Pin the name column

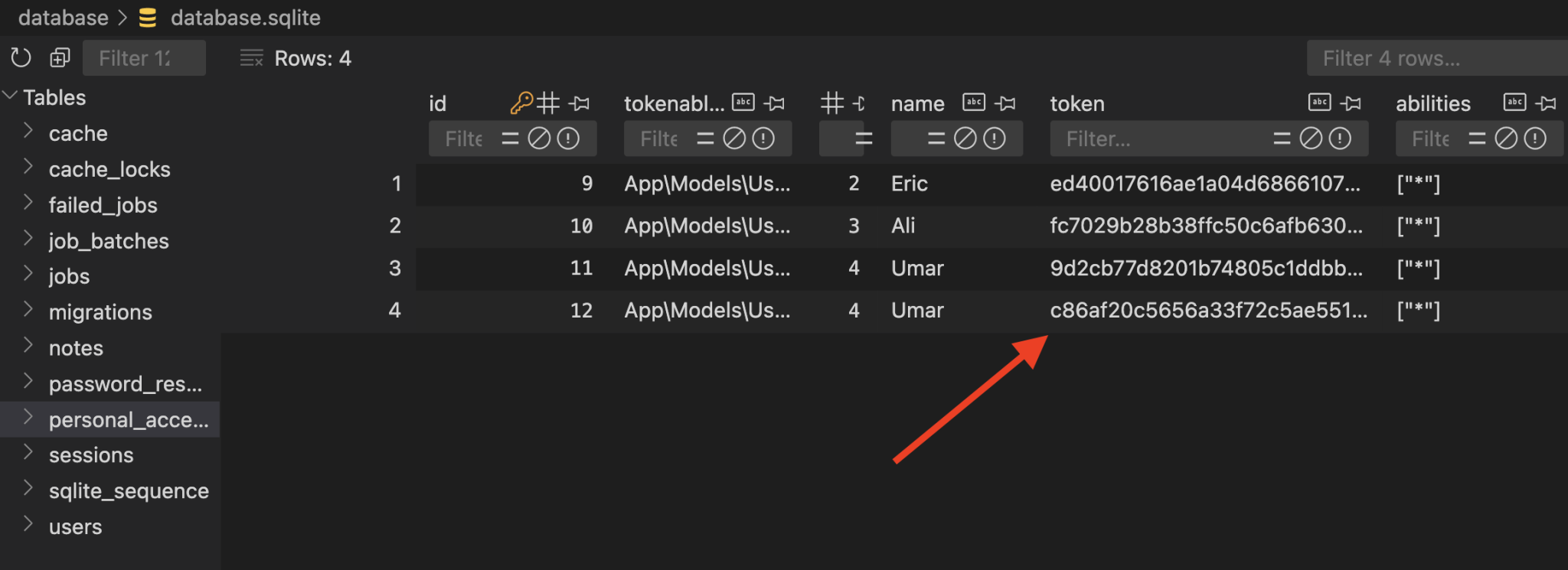coord(1005,103)
